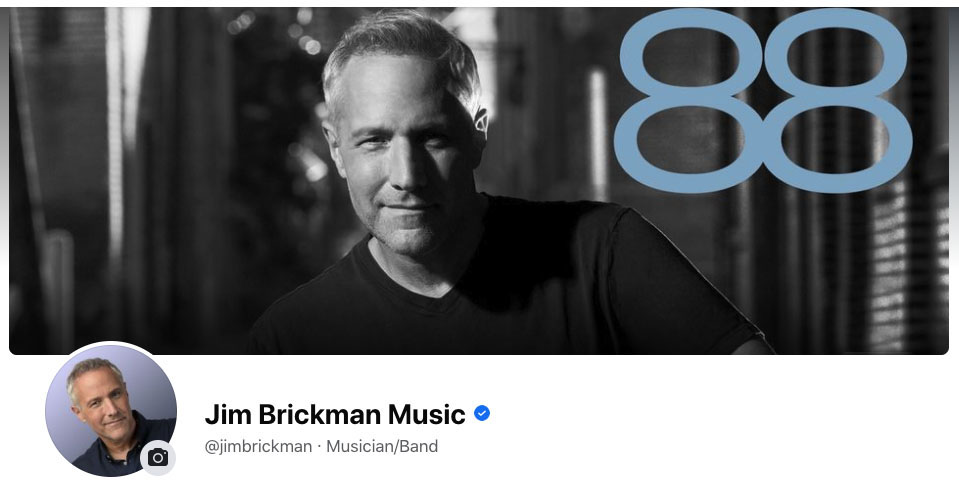
Task: Open the Musician/Band category link
Action: [382, 447]
